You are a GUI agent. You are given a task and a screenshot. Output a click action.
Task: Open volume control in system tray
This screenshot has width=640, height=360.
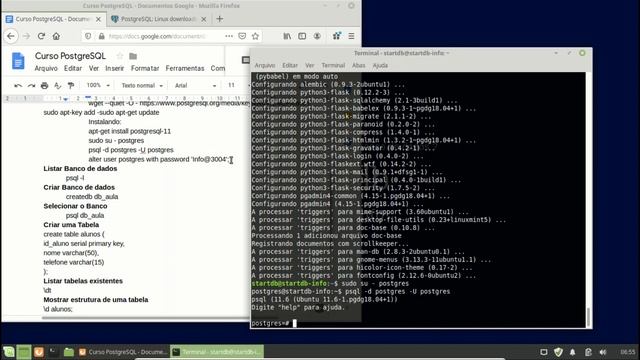click(603, 352)
